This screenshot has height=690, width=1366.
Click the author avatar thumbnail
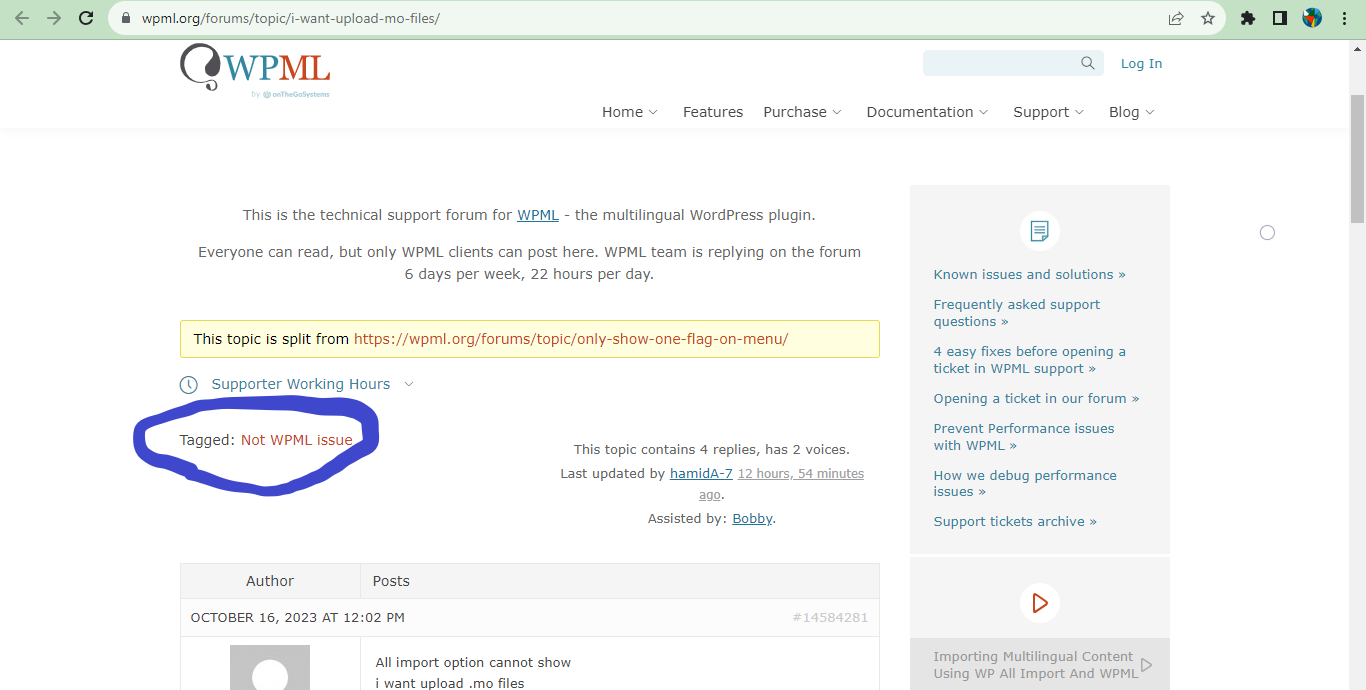point(270,667)
